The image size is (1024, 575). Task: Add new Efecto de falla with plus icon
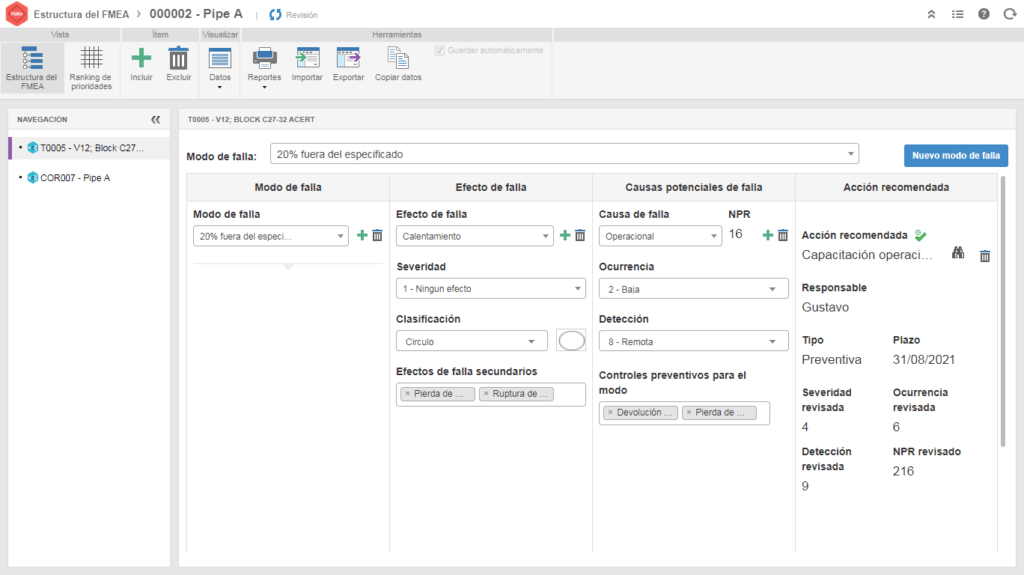click(x=564, y=235)
